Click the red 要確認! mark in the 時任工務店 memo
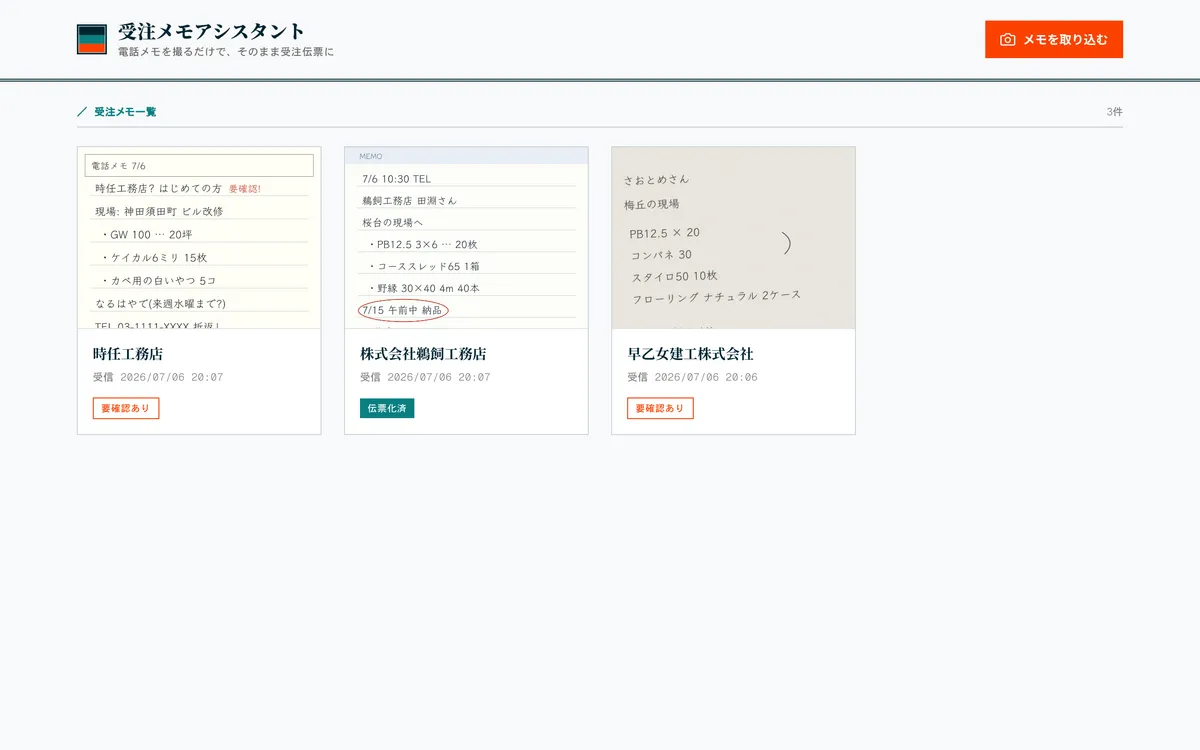The height and width of the screenshot is (750, 1200). [245, 188]
